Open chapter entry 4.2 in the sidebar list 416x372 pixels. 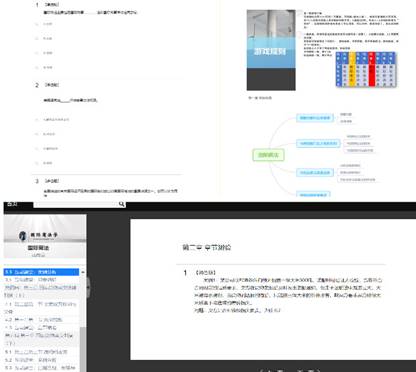pos(41,320)
